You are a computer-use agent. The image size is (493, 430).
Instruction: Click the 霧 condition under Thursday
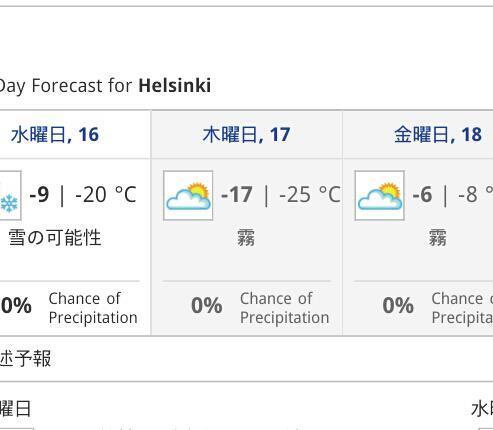pyautogui.click(x=246, y=238)
